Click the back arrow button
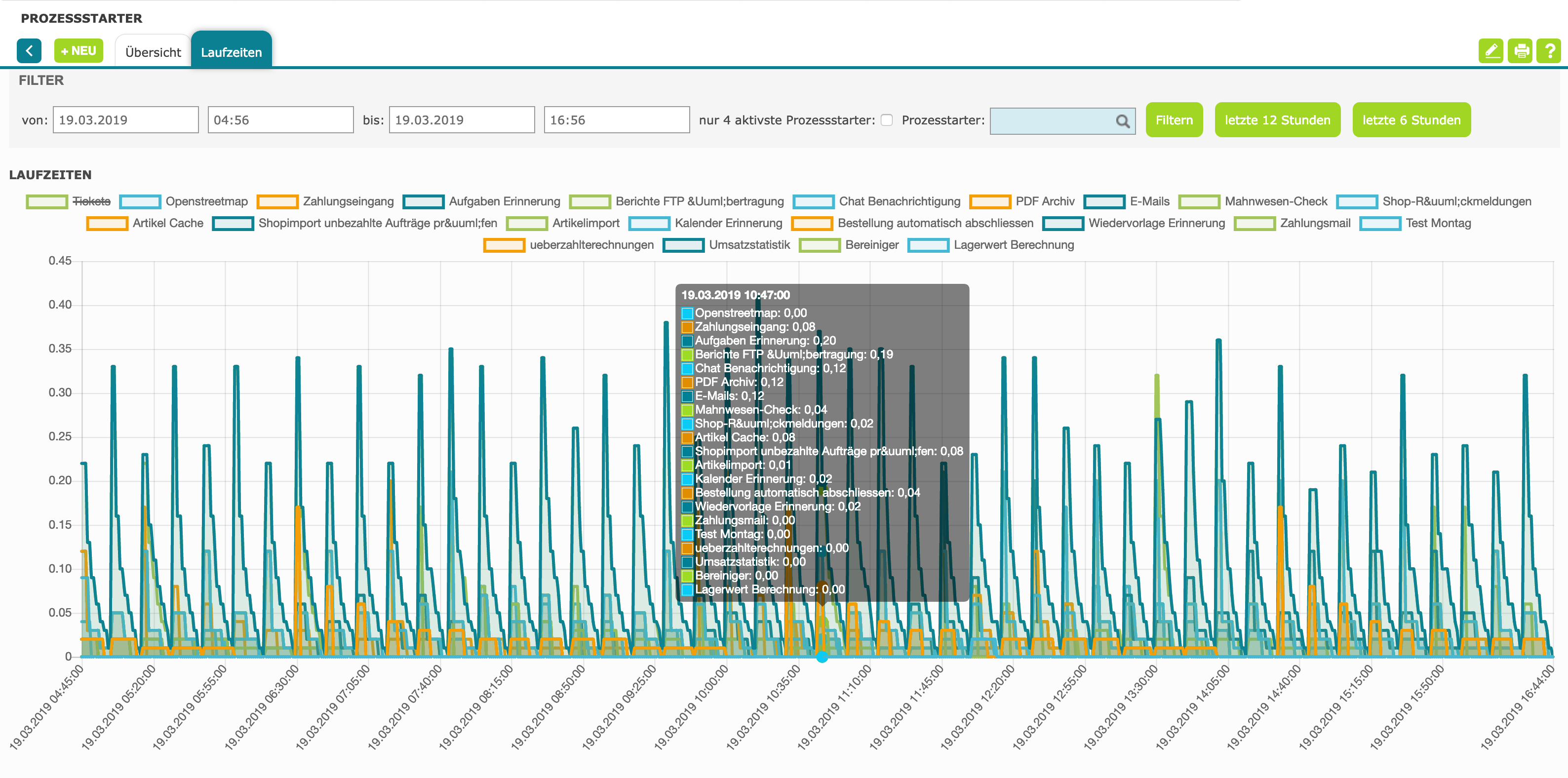 29,51
